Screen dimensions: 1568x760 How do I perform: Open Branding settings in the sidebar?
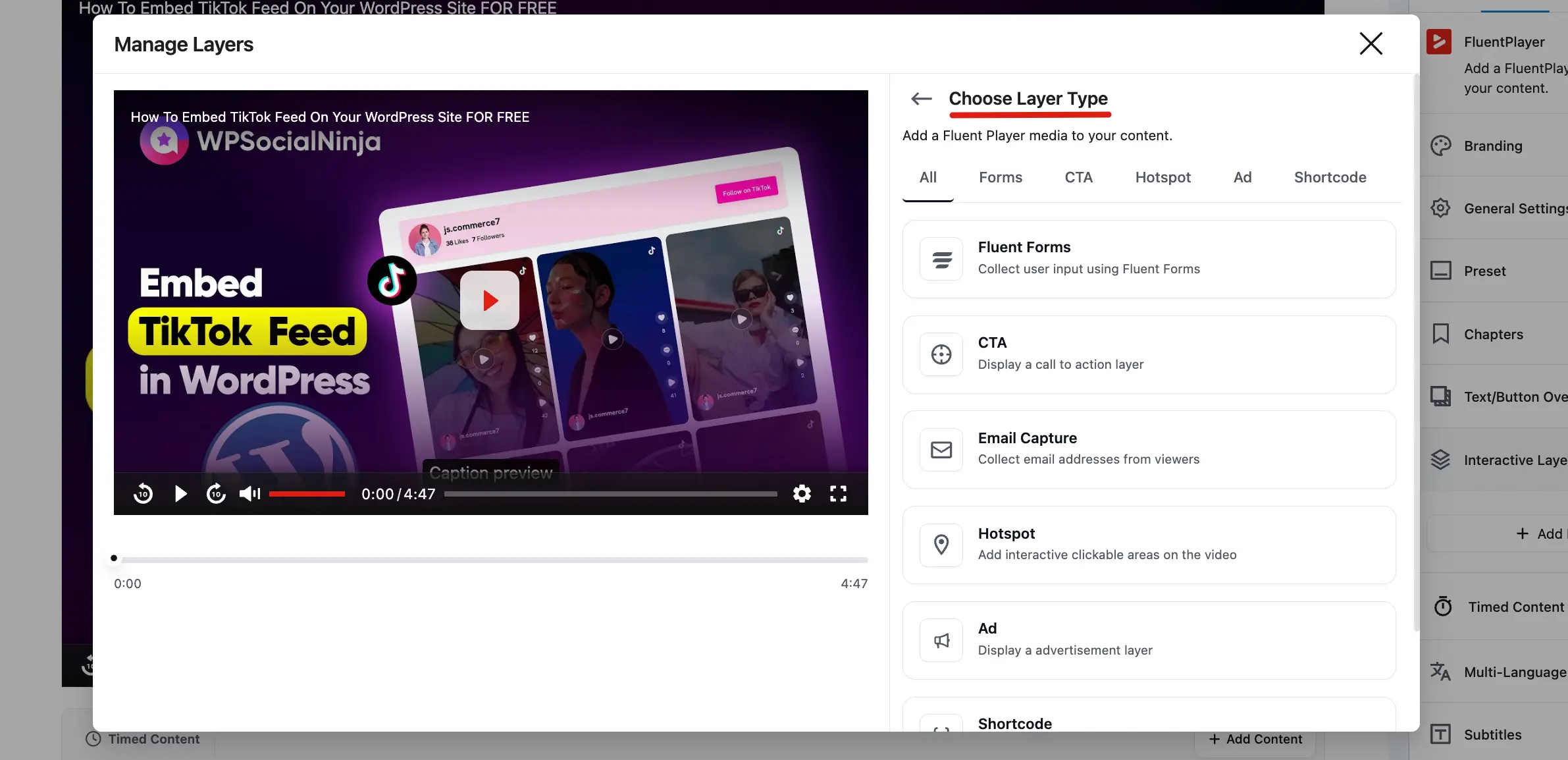pyautogui.click(x=1493, y=146)
